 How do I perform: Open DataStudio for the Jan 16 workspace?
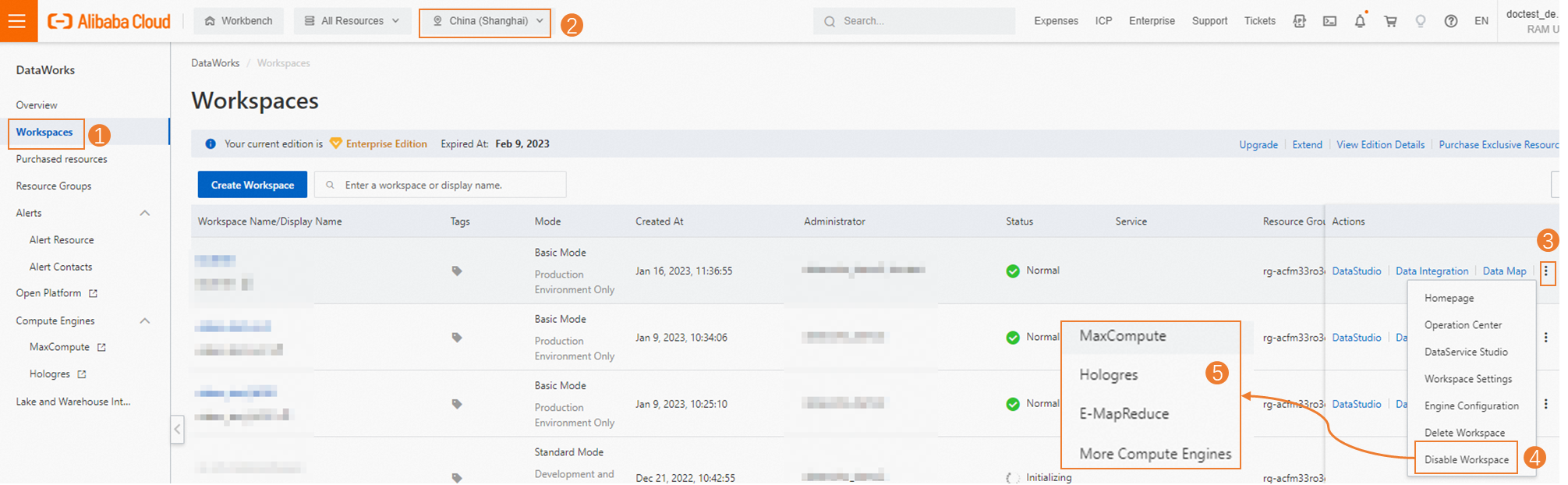(1356, 271)
